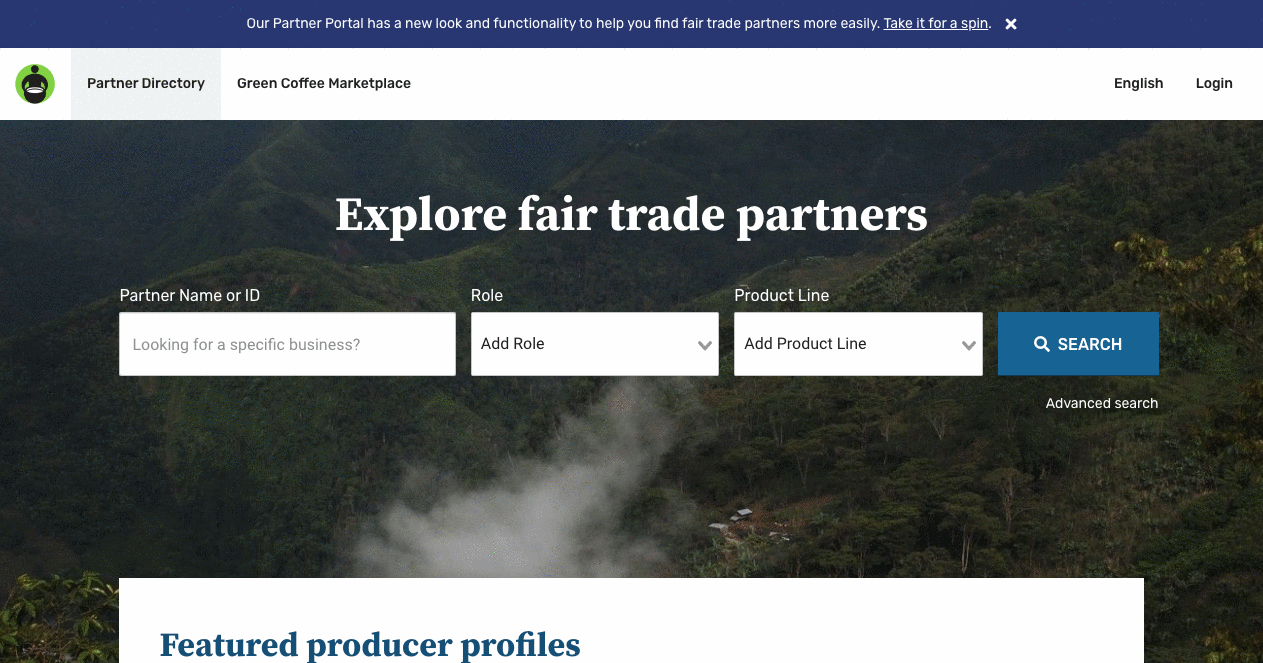Click the chevron arrow in the Role field
The image size is (1263, 663).
(705, 345)
